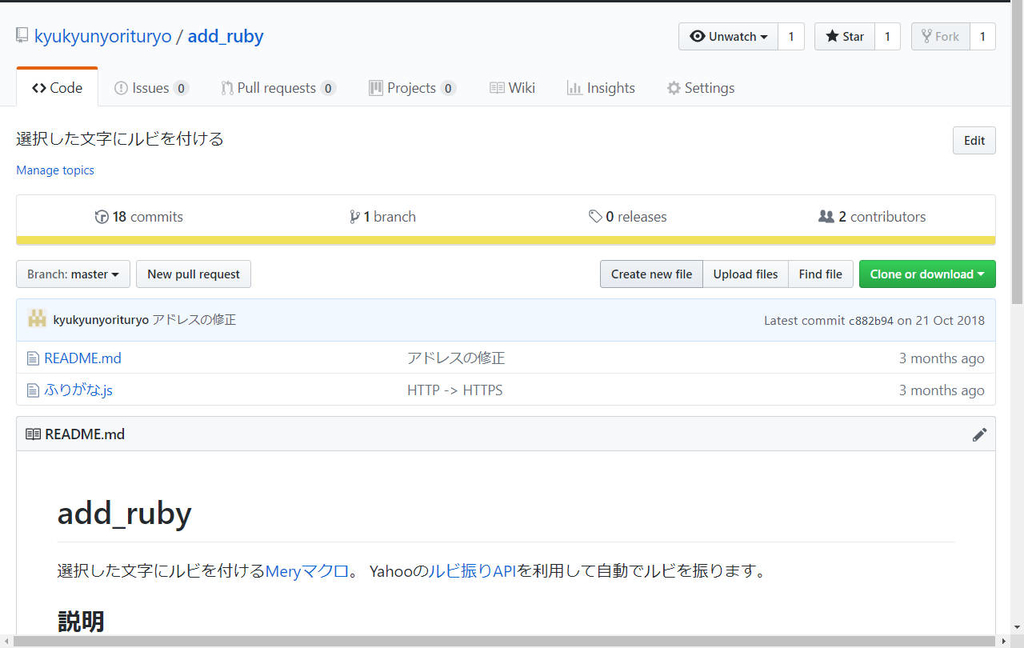Open the ふりがな.js file
Image resolution: width=1024 pixels, height=648 pixels.
(78, 391)
